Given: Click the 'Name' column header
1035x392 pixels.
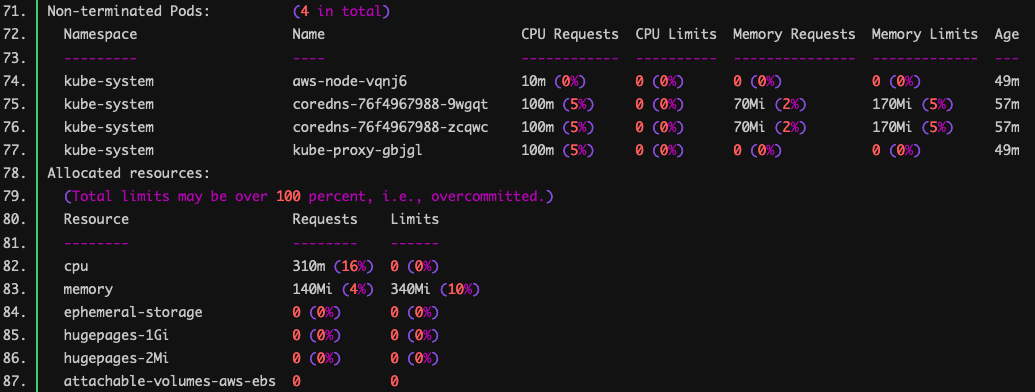Looking at the screenshot, I should coord(308,34).
